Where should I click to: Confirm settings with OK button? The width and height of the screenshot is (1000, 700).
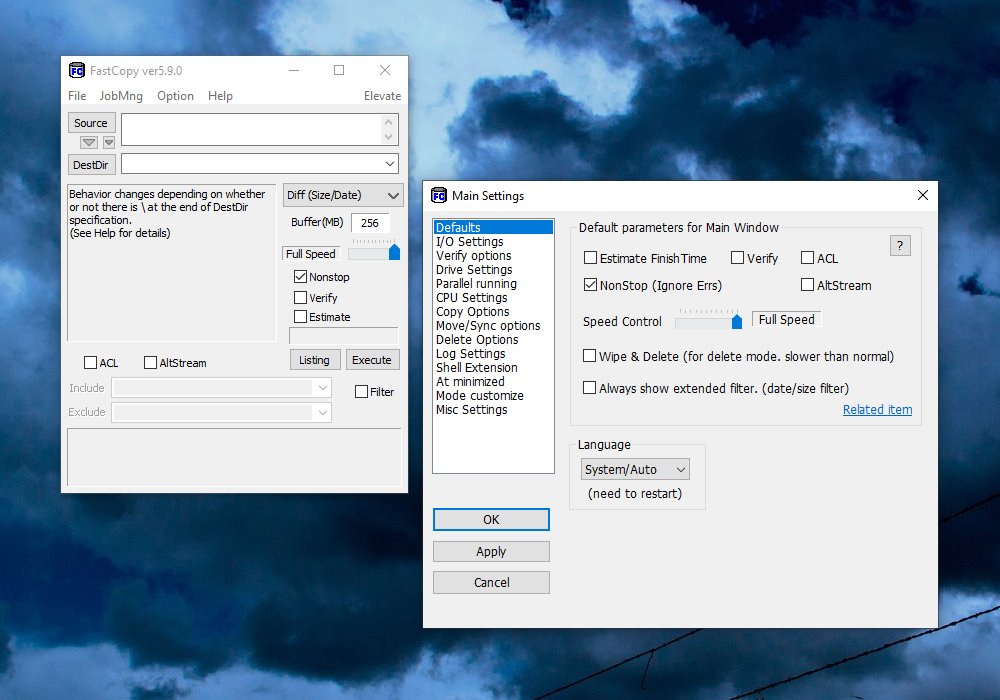491,520
